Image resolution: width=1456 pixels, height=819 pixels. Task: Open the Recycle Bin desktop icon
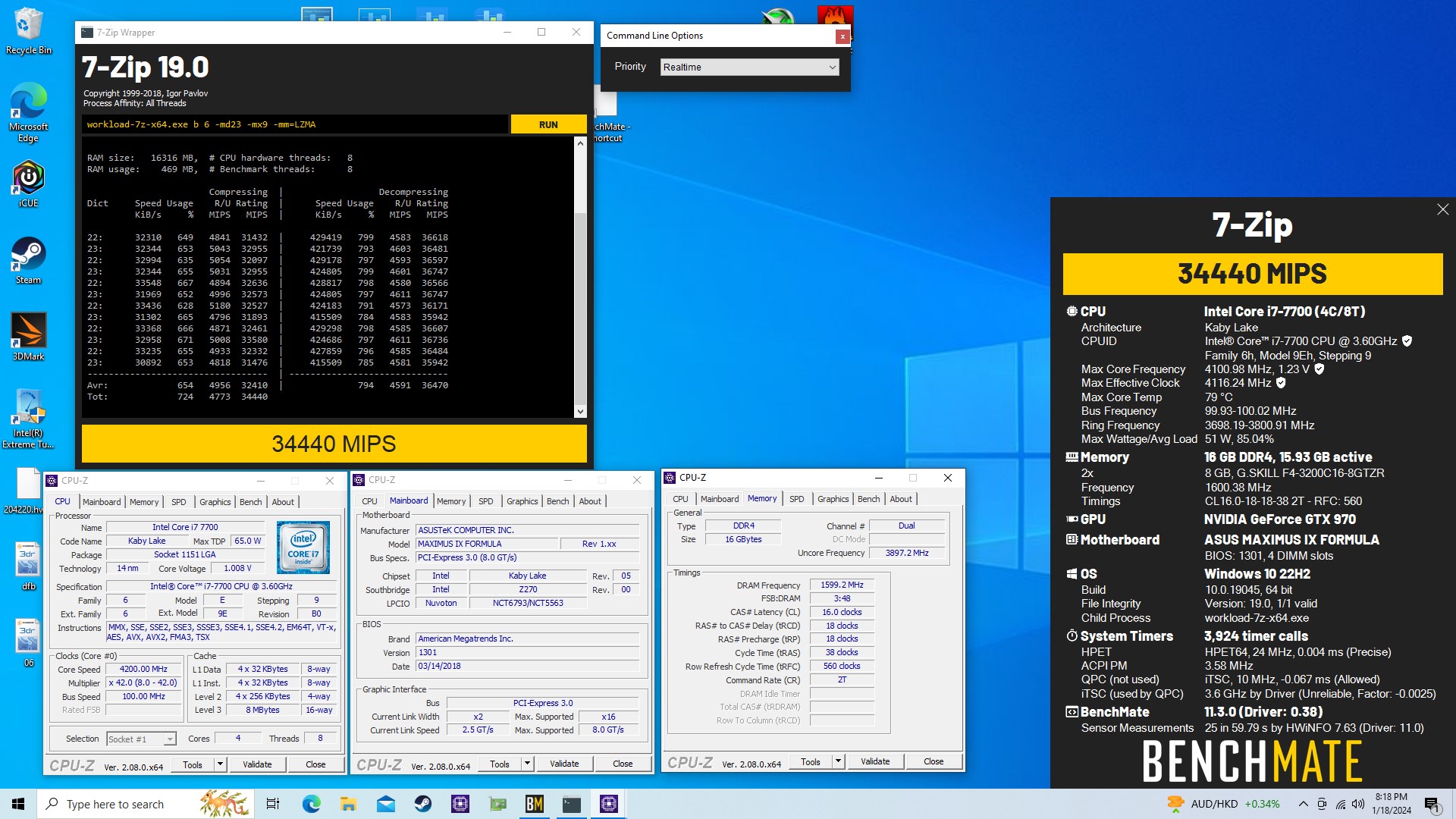pos(28,30)
